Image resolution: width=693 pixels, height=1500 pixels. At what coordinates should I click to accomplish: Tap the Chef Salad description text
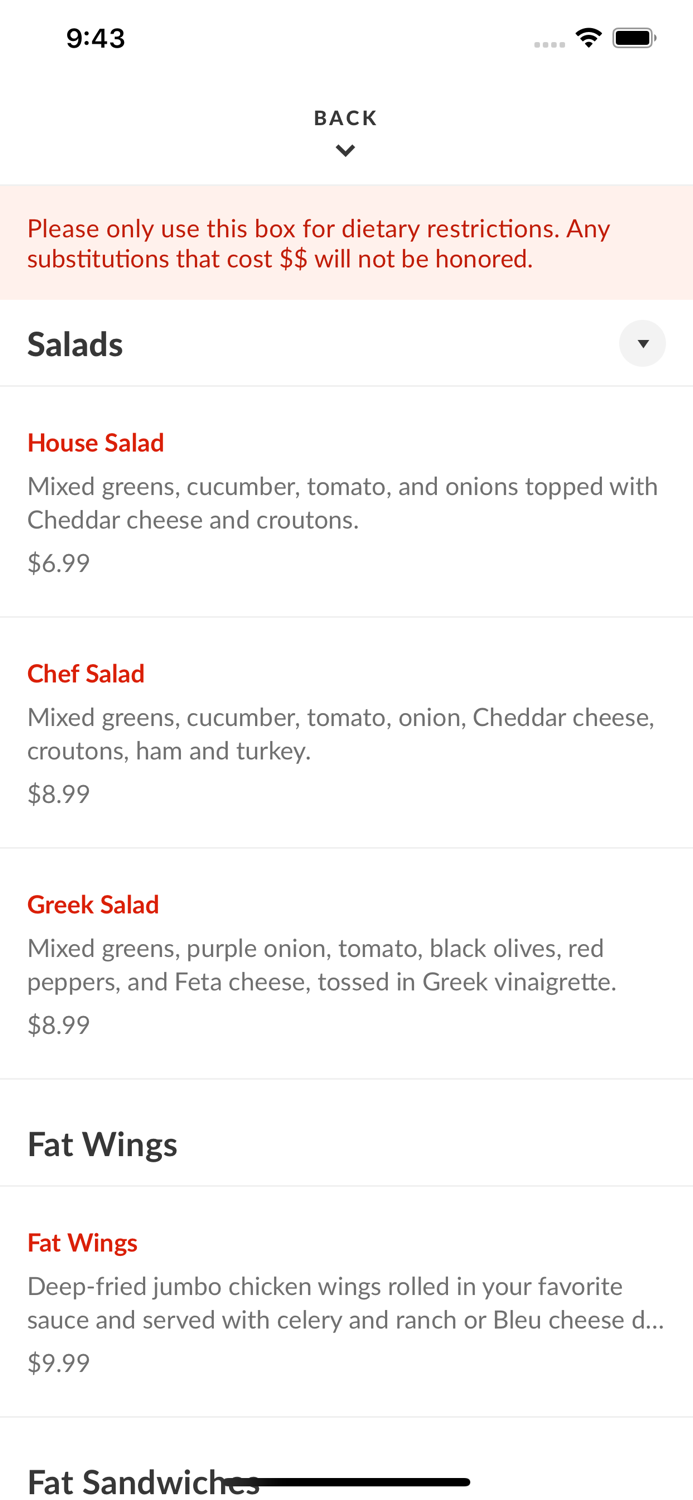[341, 734]
